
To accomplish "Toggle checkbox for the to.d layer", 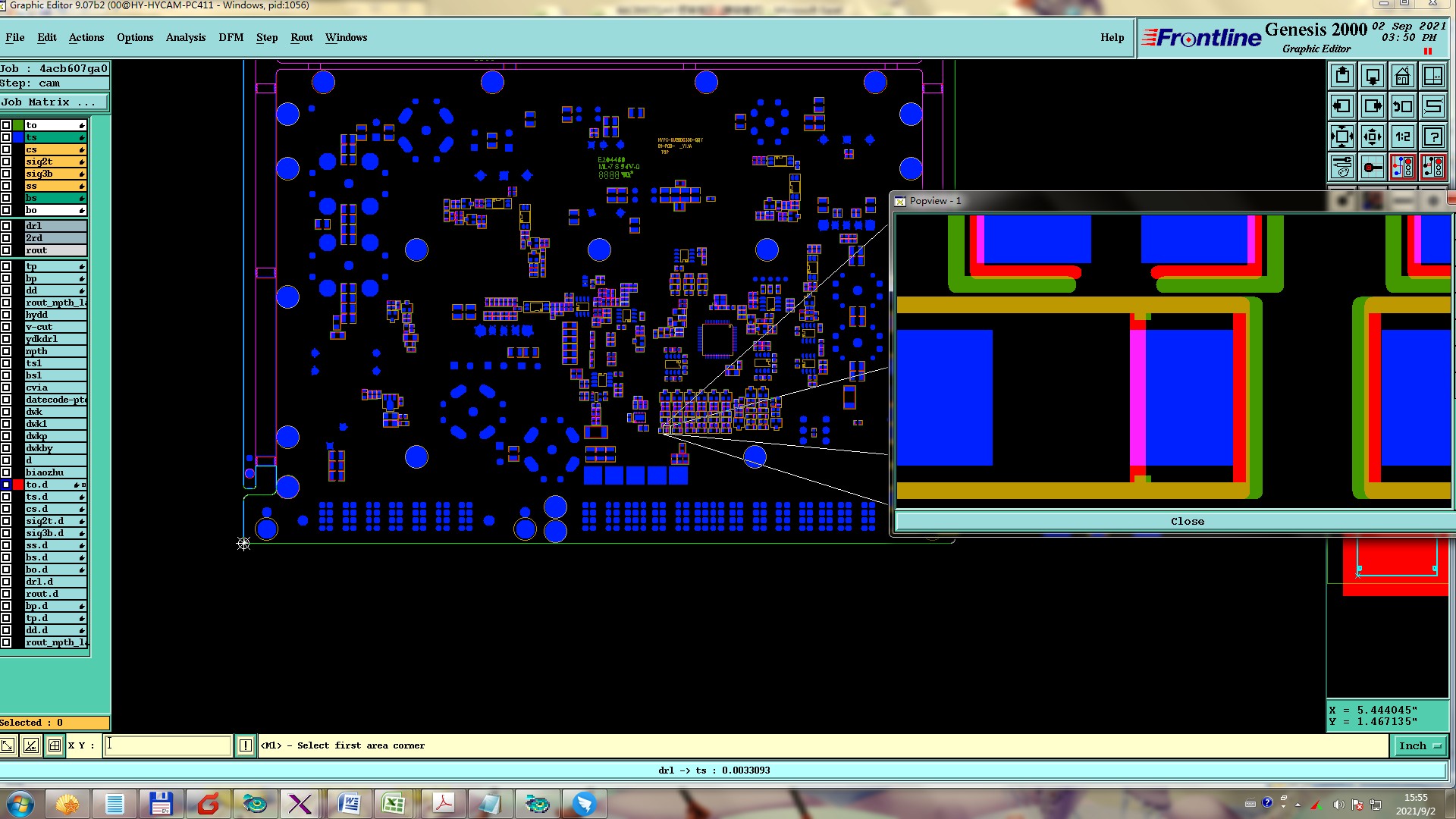I will point(6,485).
